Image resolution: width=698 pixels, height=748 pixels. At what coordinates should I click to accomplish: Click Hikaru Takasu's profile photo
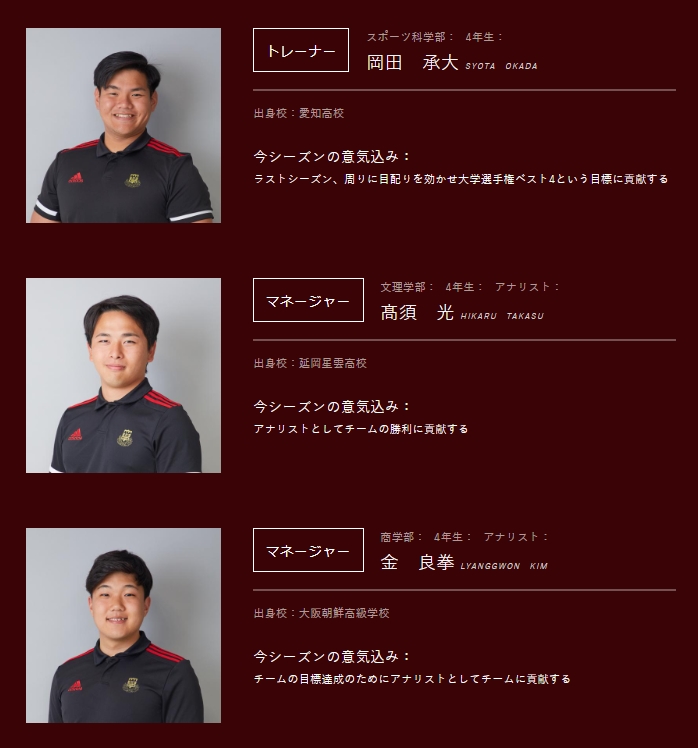123,375
